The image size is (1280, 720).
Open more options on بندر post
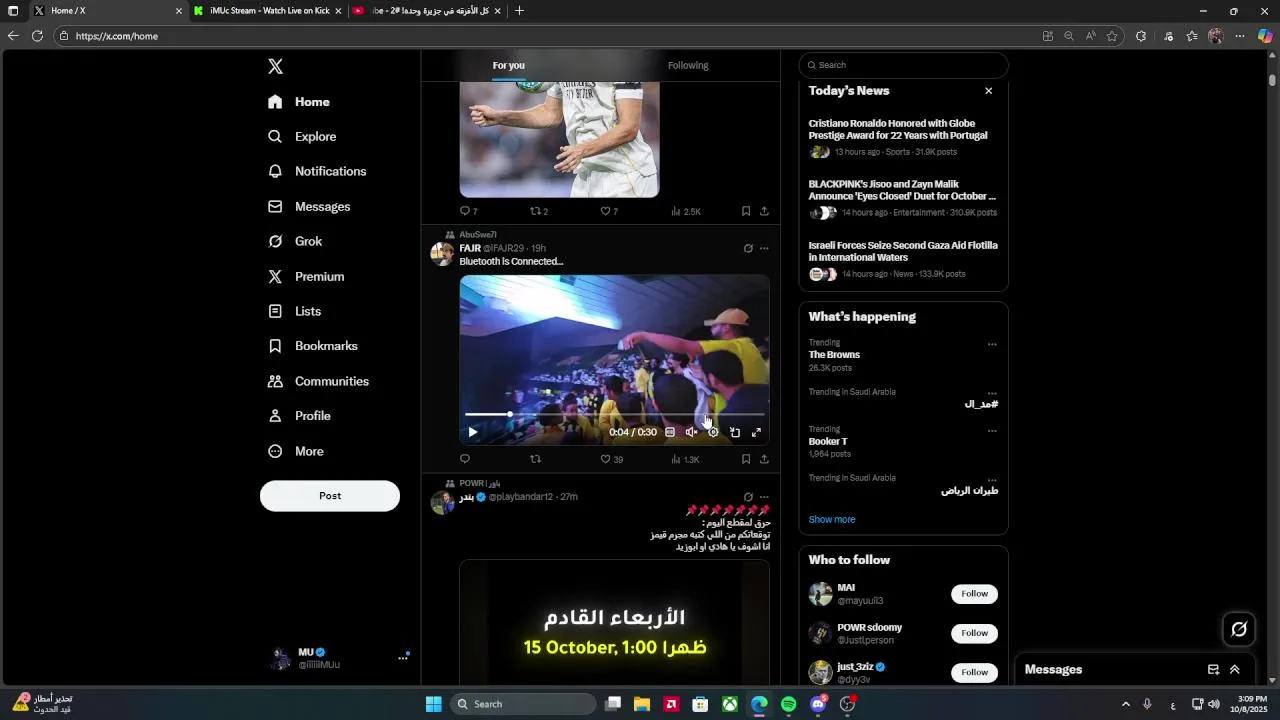coord(764,497)
